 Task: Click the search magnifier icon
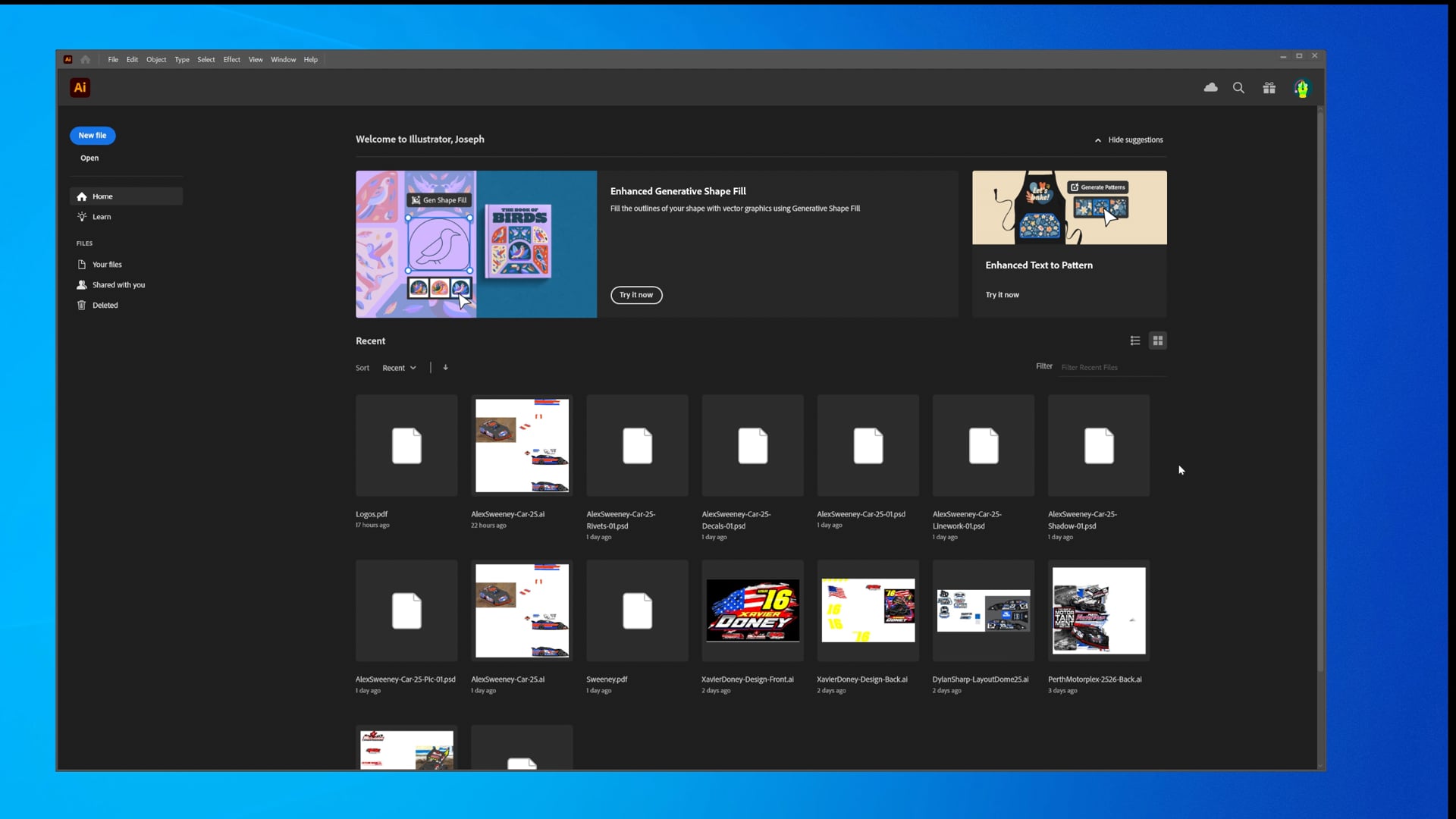1238,88
